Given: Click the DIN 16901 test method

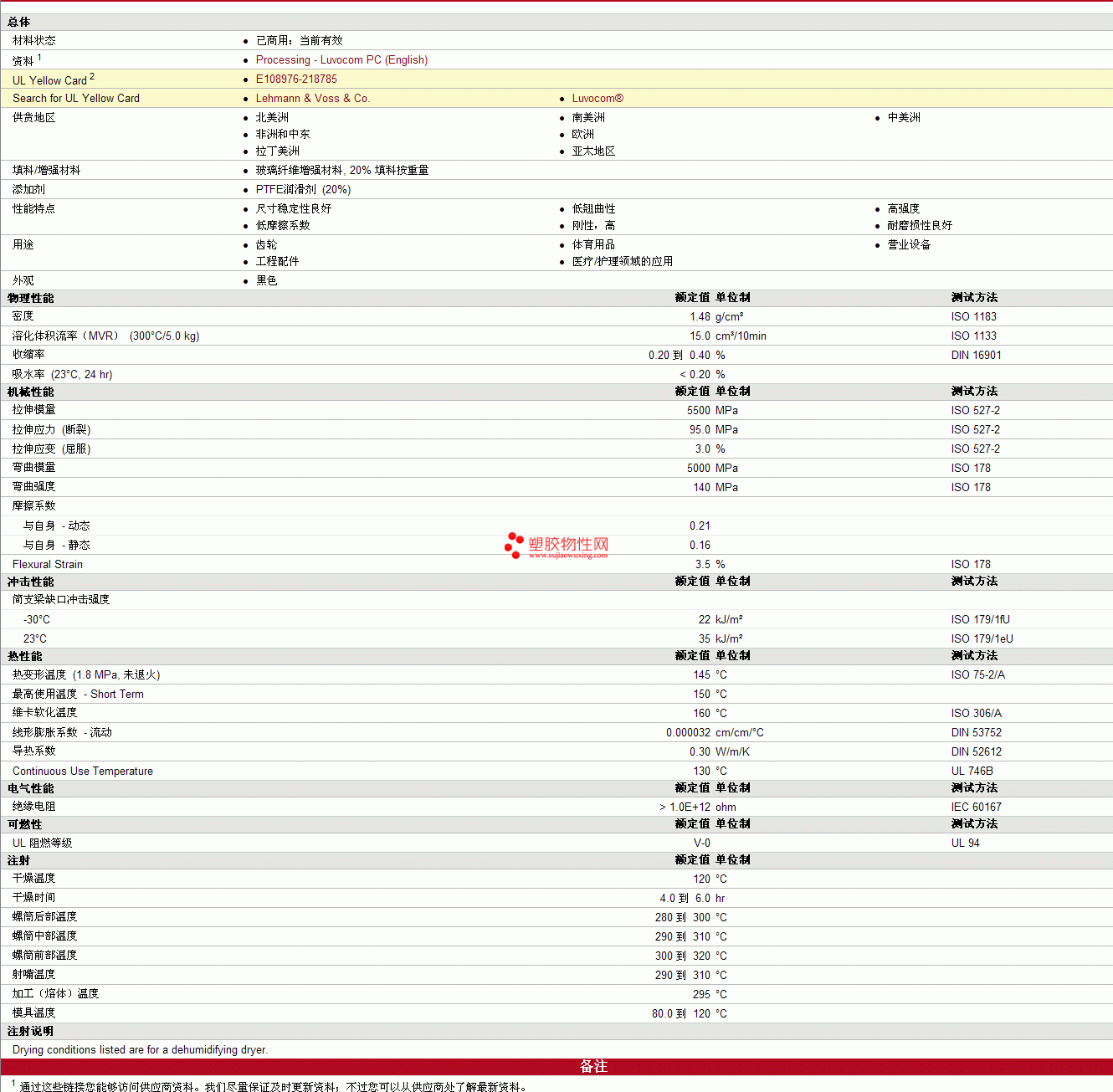Looking at the screenshot, I should [977, 356].
